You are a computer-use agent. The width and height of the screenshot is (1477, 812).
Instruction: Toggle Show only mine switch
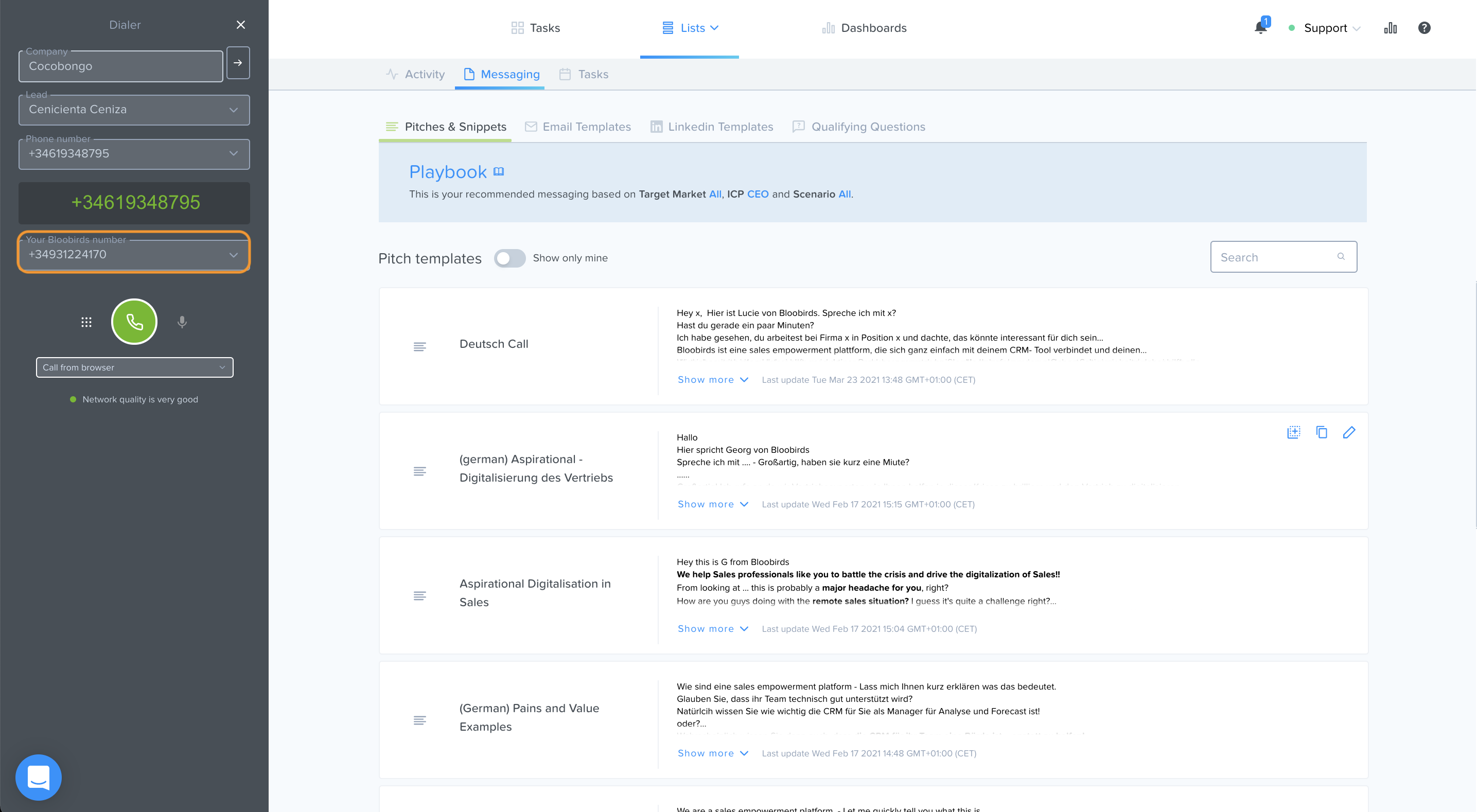509,258
